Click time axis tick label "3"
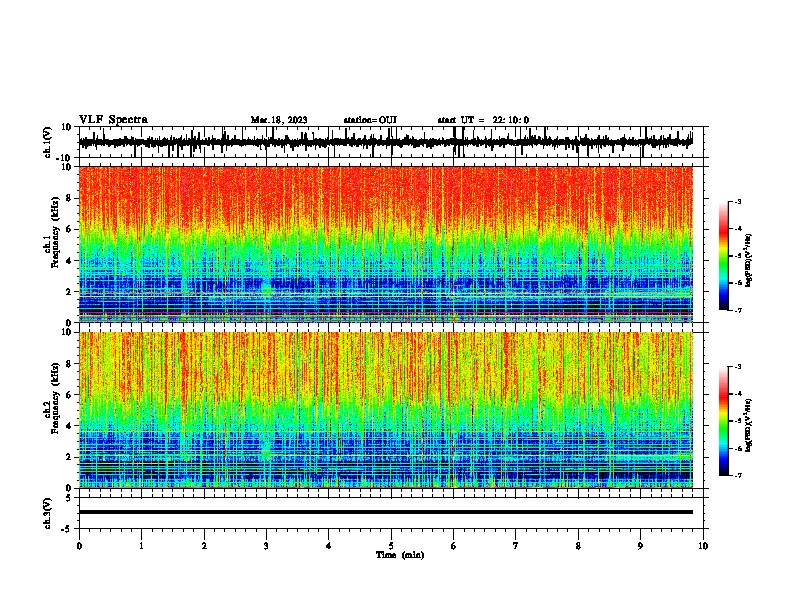 (266, 546)
